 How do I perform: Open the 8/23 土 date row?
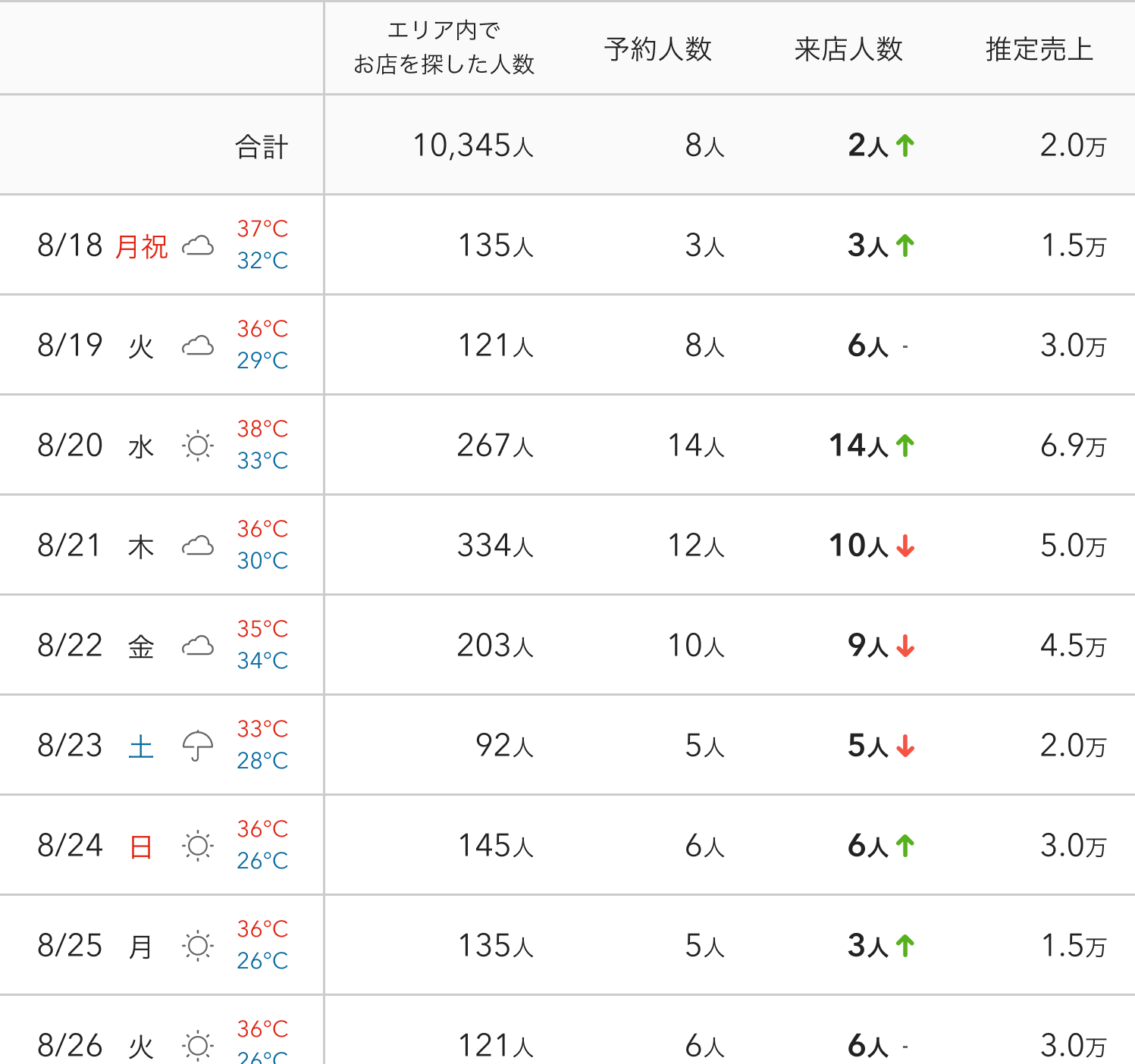pyautogui.click(x=567, y=745)
